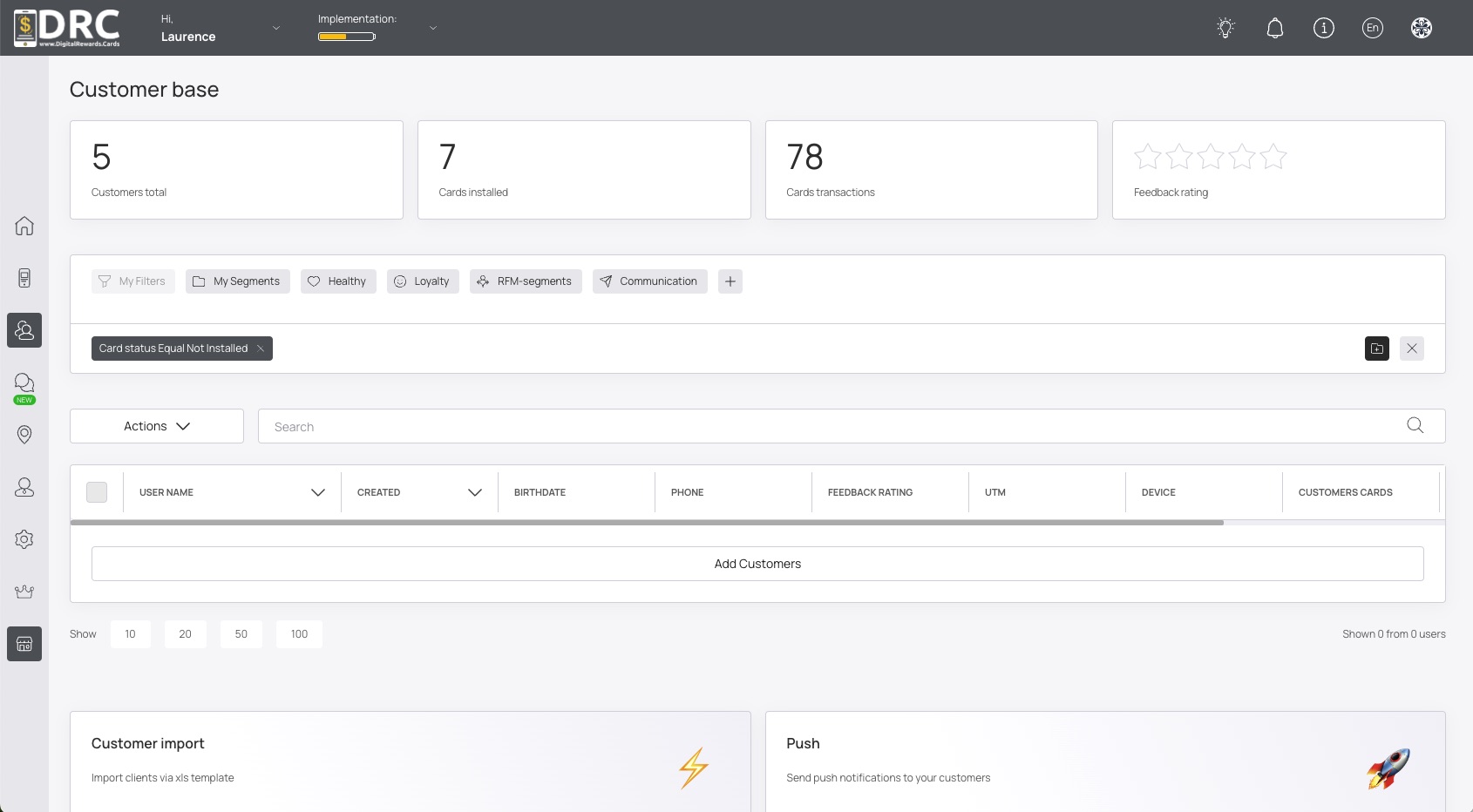Viewport: 1473px width, 812px height.
Task: Open the location pin sidebar icon
Action: [x=24, y=435]
